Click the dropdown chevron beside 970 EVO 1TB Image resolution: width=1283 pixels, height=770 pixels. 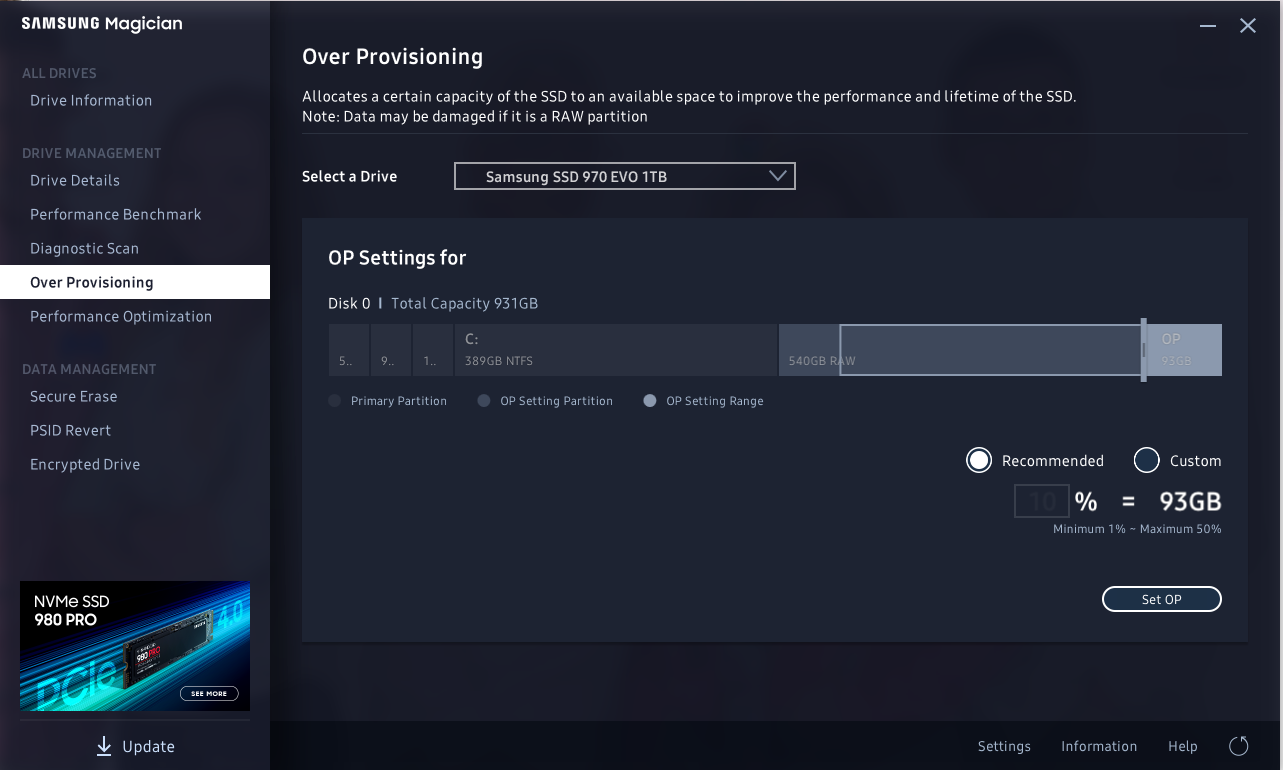[778, 176]
